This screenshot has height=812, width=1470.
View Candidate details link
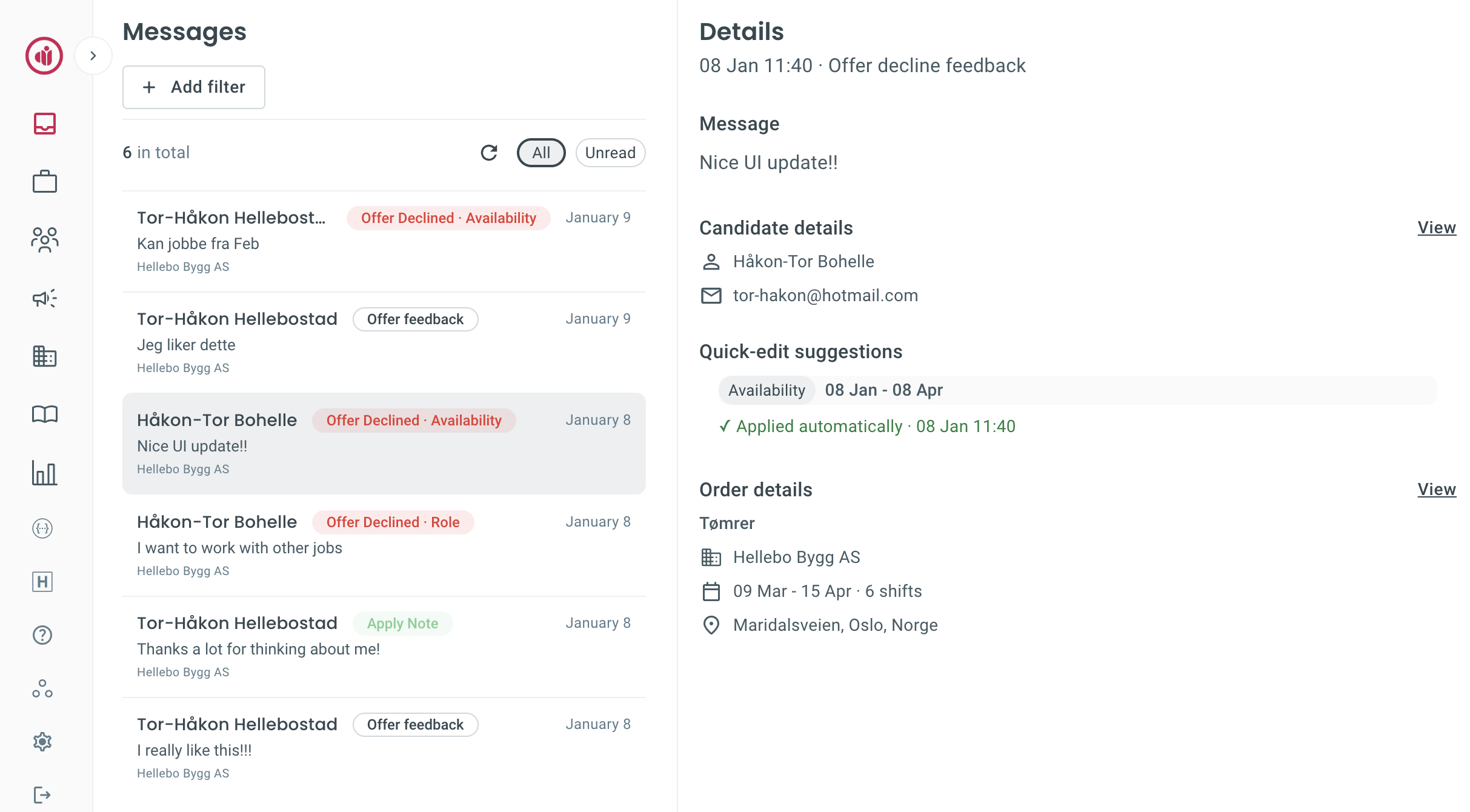[x=1436, y=228]
